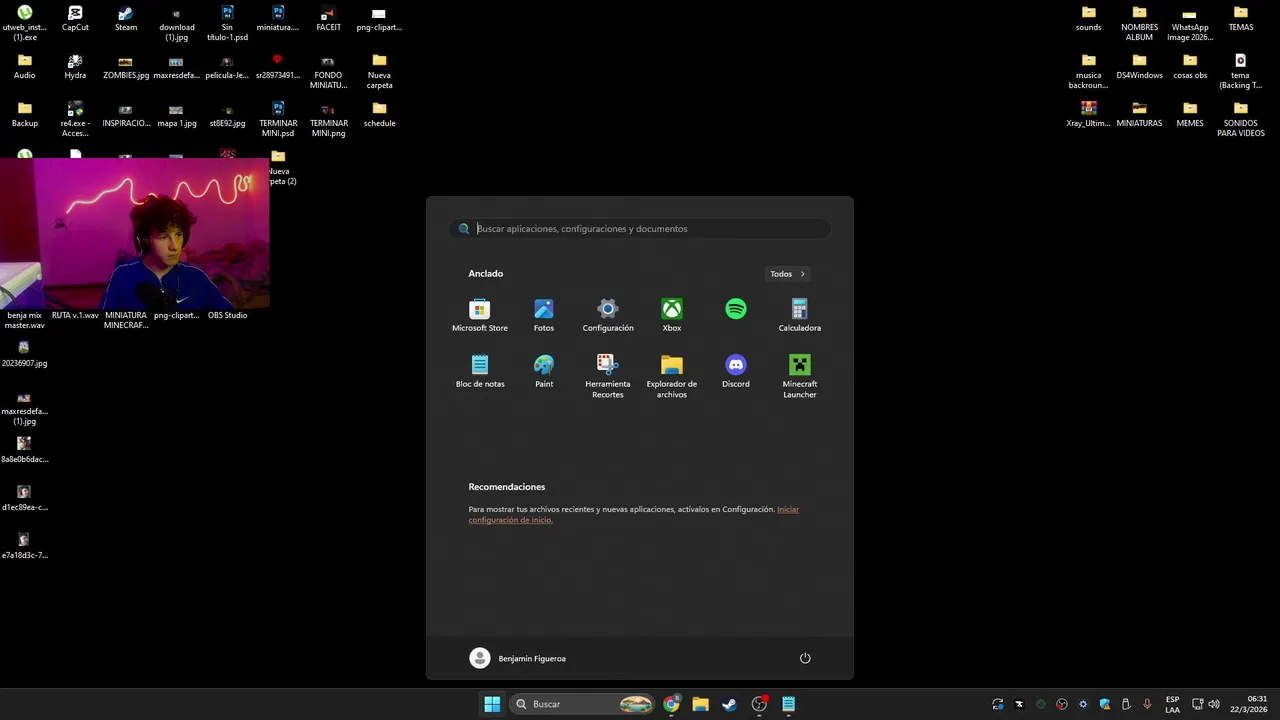Select the MEMES folder on desktop
Image resolution: width=1280 pixels, height=720 pixels.
(x=1190, y=115)
